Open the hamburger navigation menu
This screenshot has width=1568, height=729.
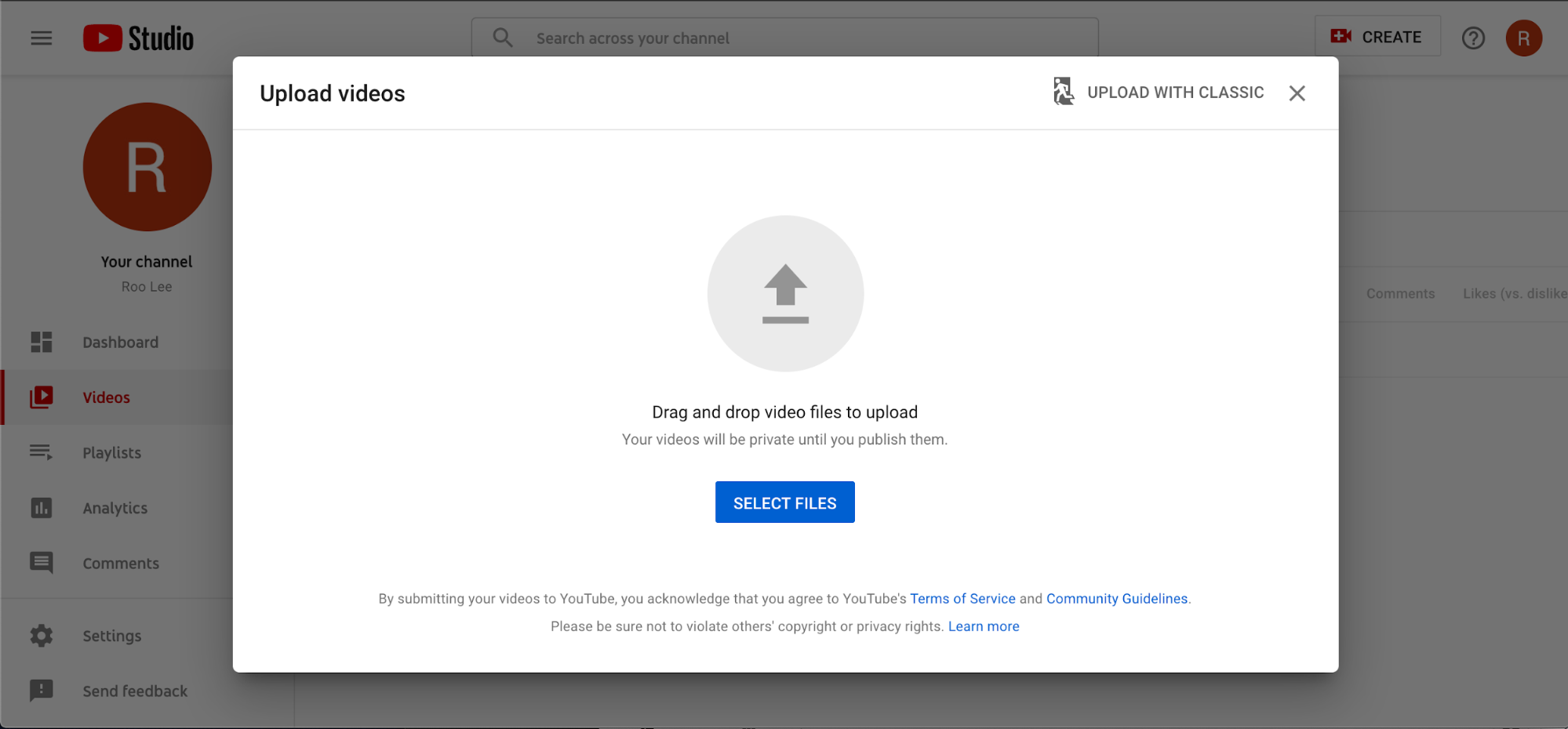tap(42, 38)
